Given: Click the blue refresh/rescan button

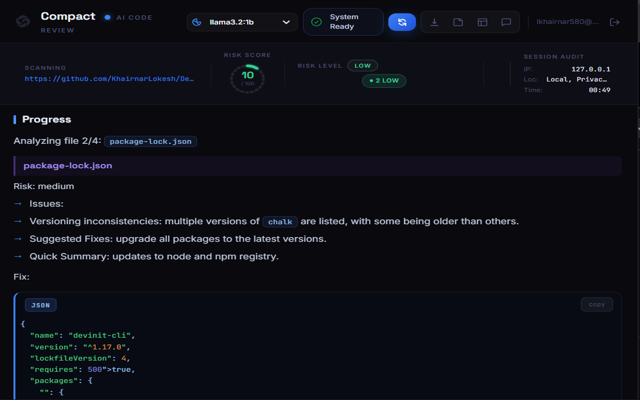Looking at the screenshot, I should [402, 22].
